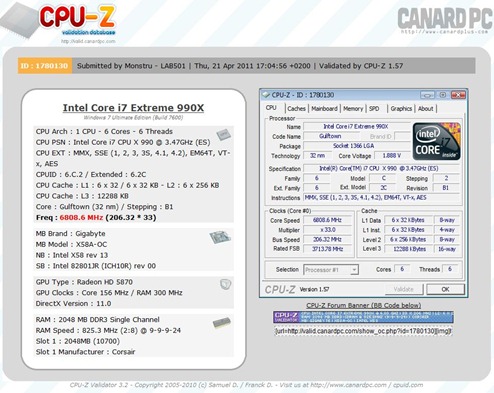The image size is (494, 393).
Task: Click the Canard PC logo
Action: (x=445, y=18)
